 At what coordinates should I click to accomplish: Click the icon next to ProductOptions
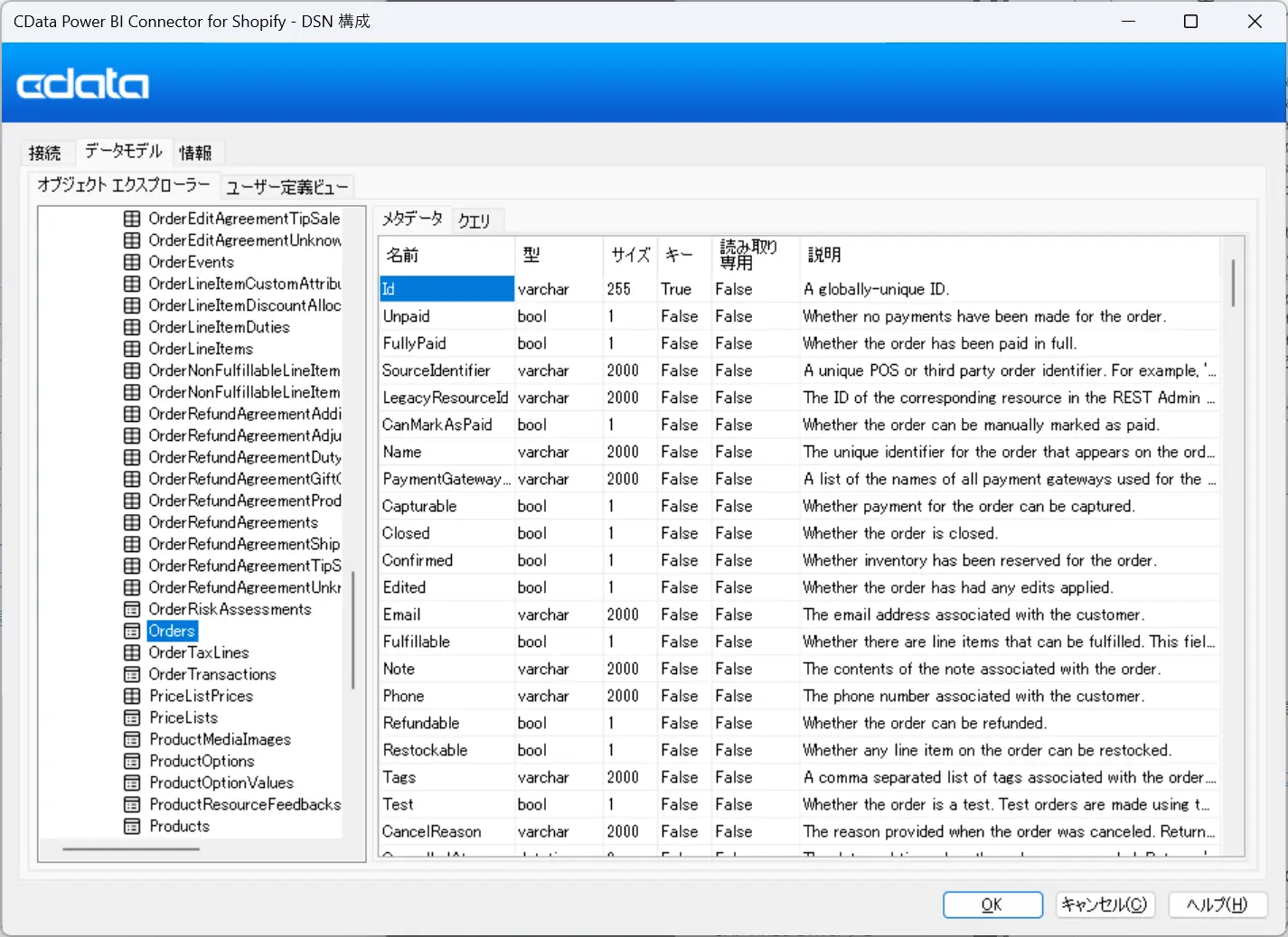(x=132, y=761)
